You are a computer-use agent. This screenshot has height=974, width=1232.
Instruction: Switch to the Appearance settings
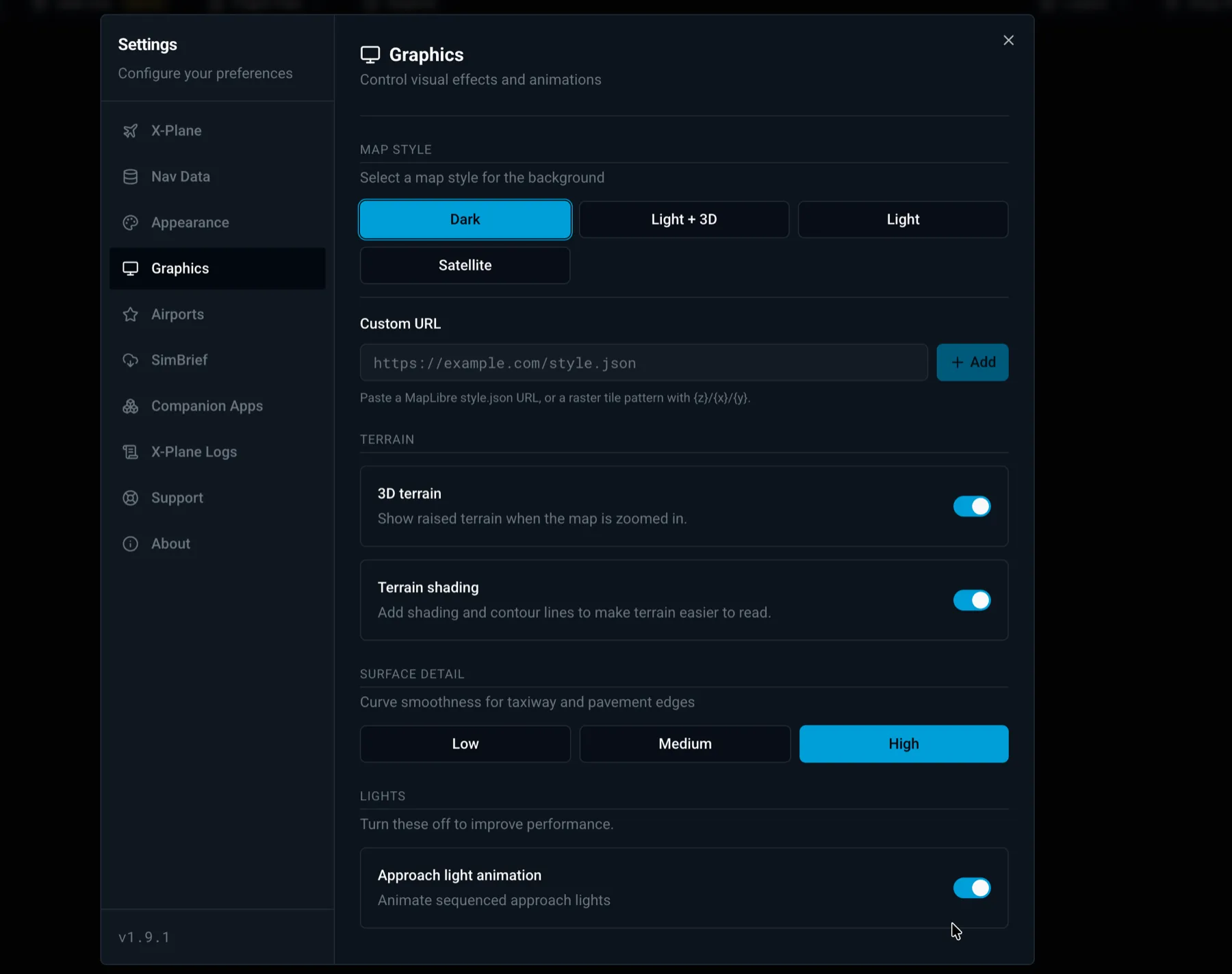click(x=217, y=222)
